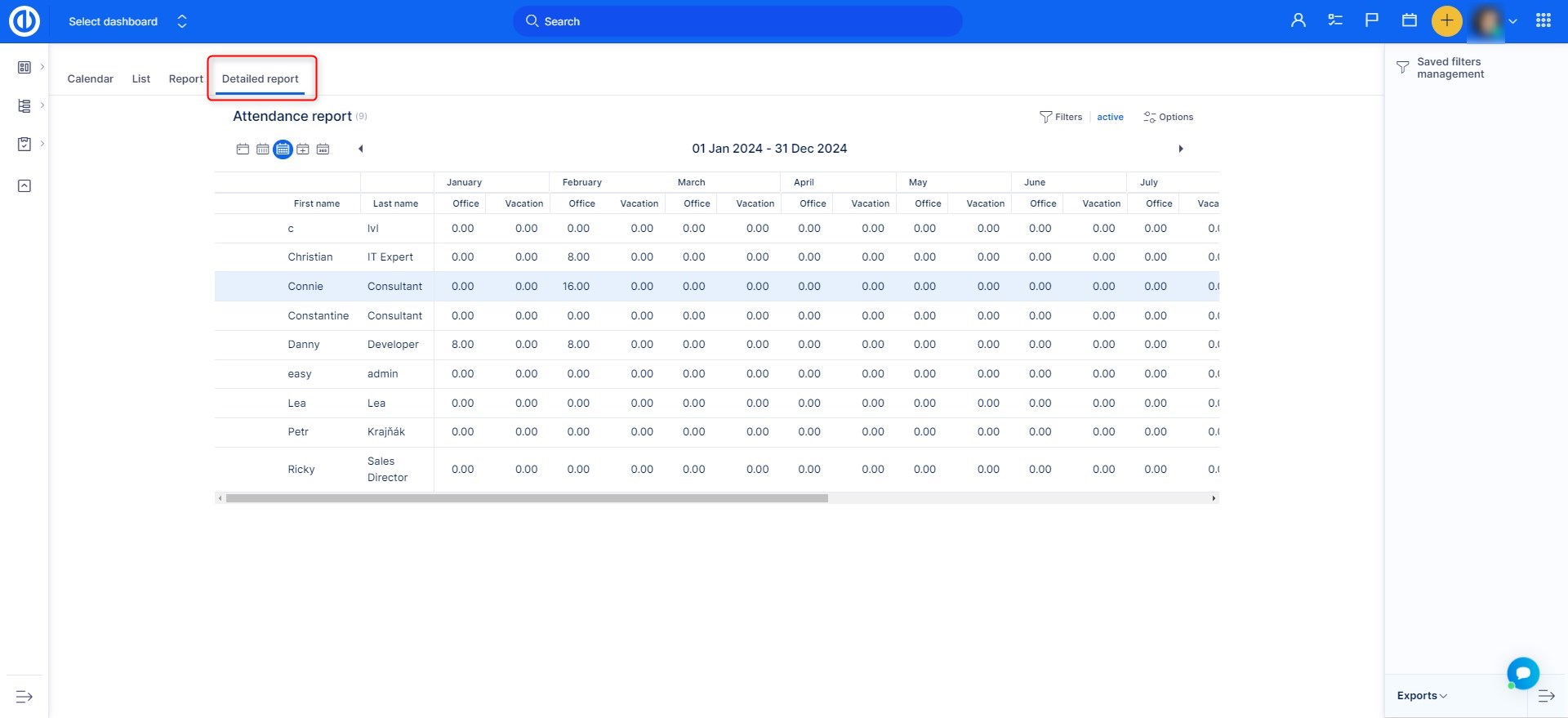Viewport: 1568px width, 718px height.
Task: Select the custom period plus calendar icon
Action: point(303,149)
